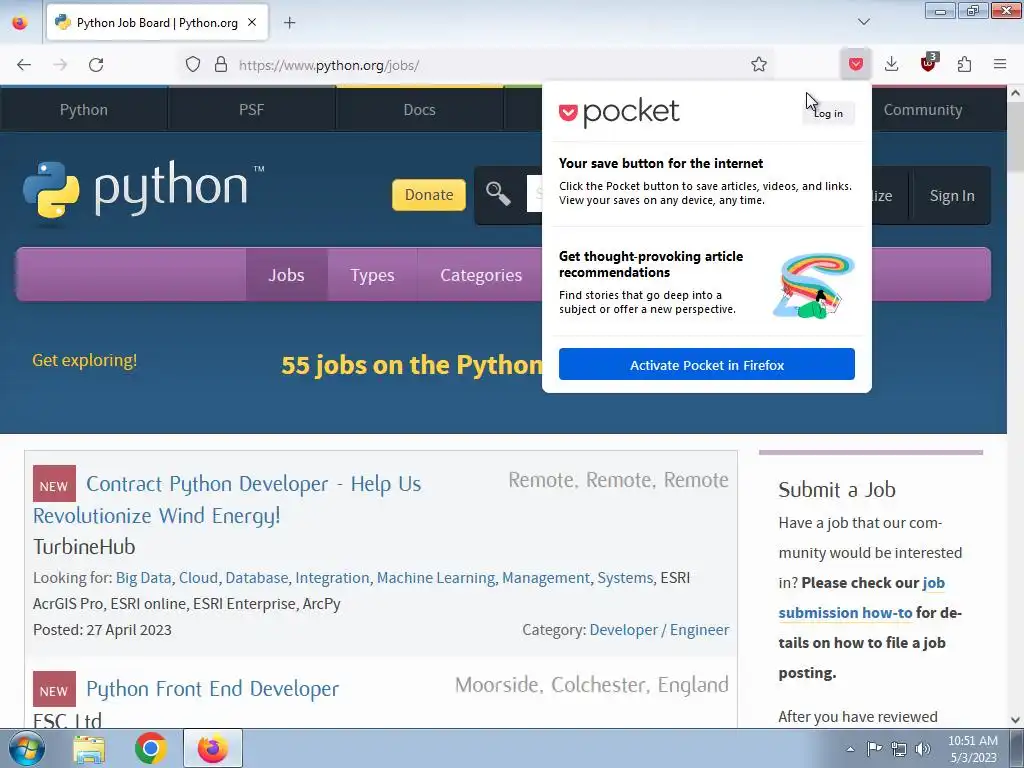The height and width of the screenshot is (768, 1024).
Task: Select the Types menu item
Action: [x=372, y=275]
